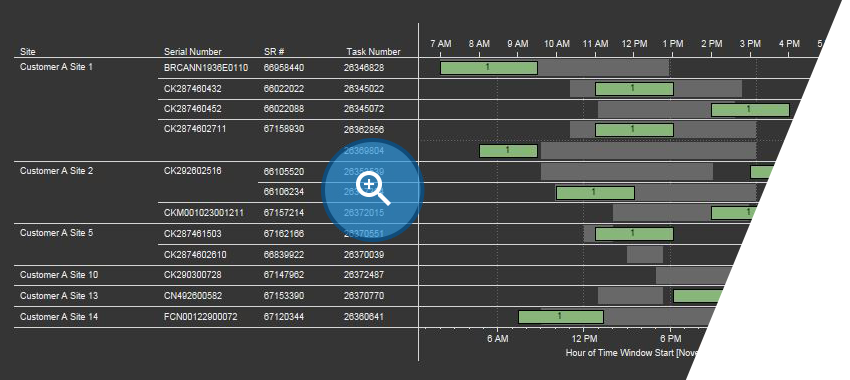Click SR number 67153390

(x=284, y=296)
